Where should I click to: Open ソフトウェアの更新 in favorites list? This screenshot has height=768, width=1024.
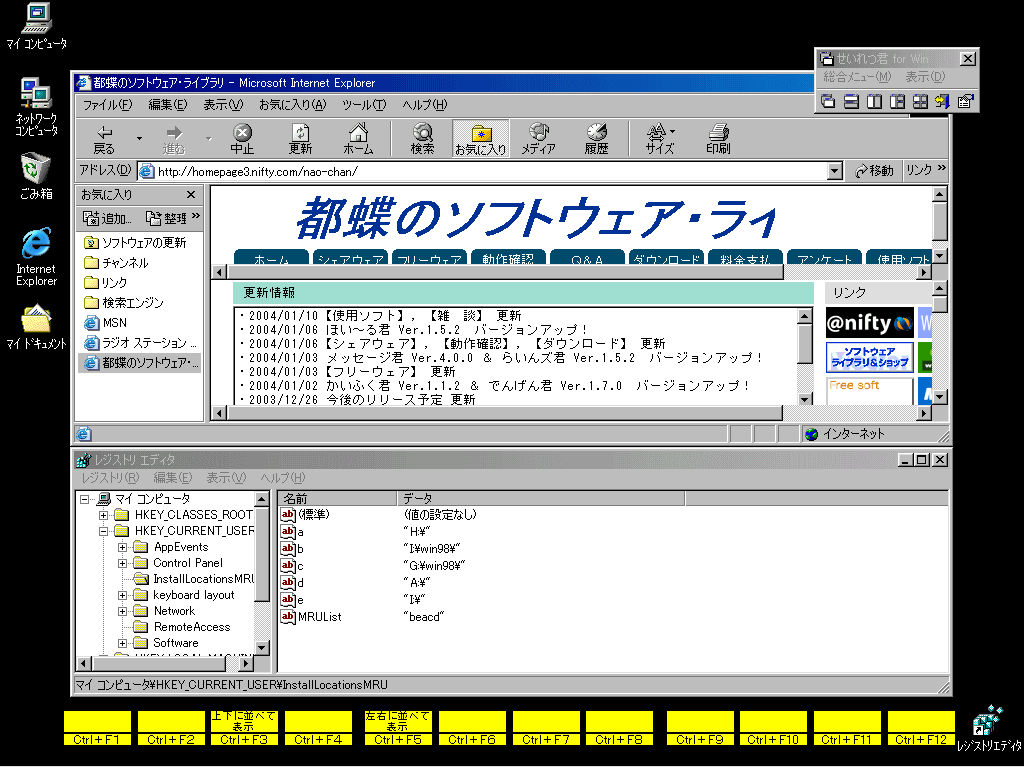[135, 242]
